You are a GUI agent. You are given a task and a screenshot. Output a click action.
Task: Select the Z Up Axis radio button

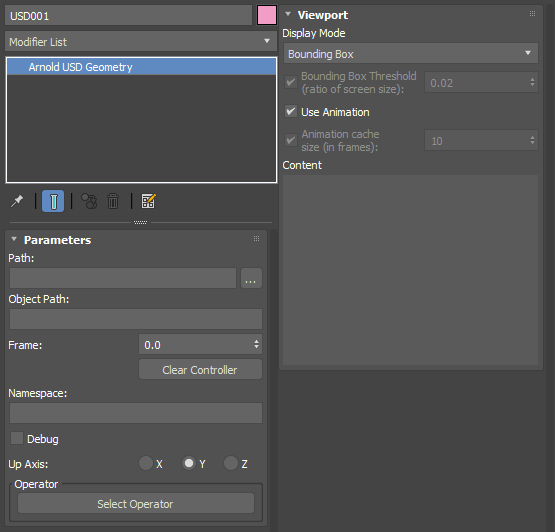pyautogui.click(x=231, y=463)
